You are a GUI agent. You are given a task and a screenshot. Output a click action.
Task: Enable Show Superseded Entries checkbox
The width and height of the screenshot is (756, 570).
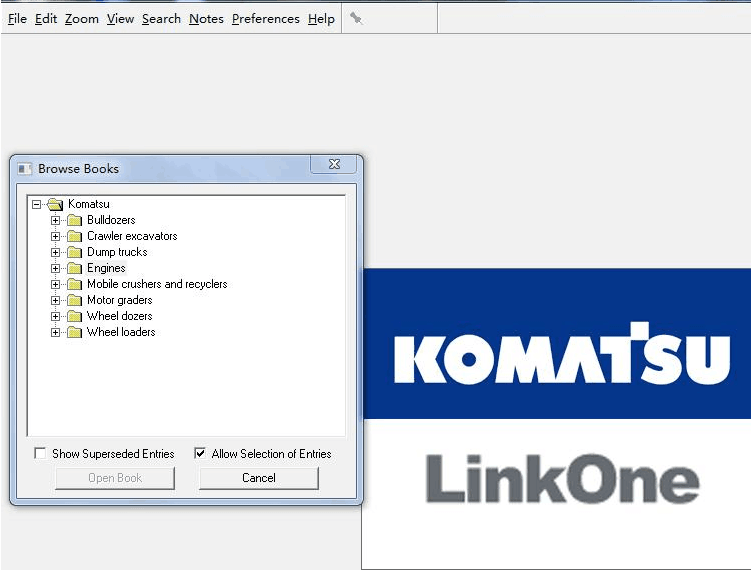40,453
